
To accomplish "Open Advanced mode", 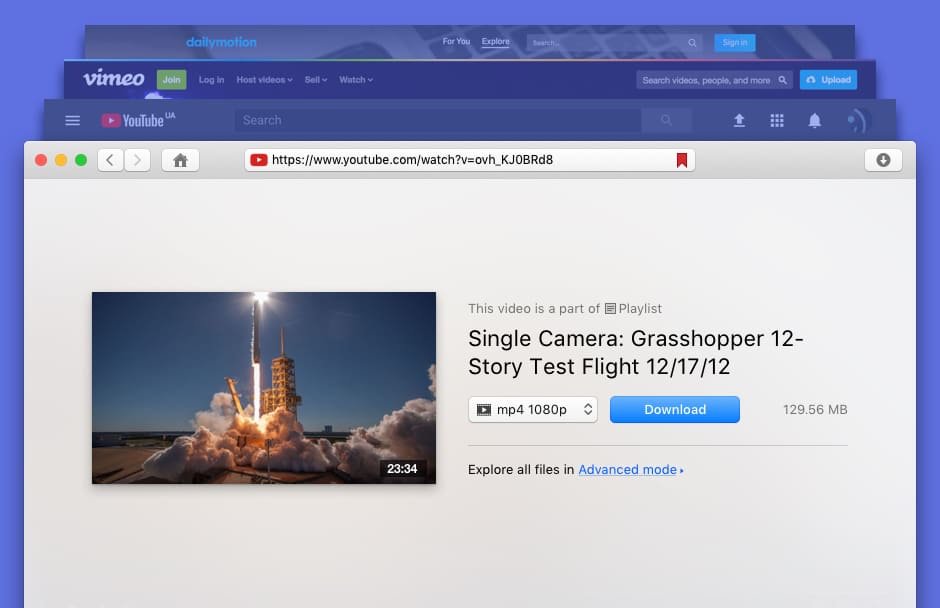I will point(627,469).
